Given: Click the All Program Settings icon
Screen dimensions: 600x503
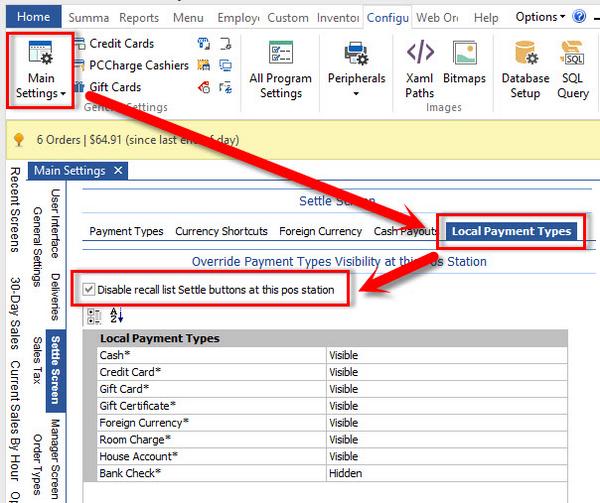Looking at the screenshot, I should tap(281, 70).
